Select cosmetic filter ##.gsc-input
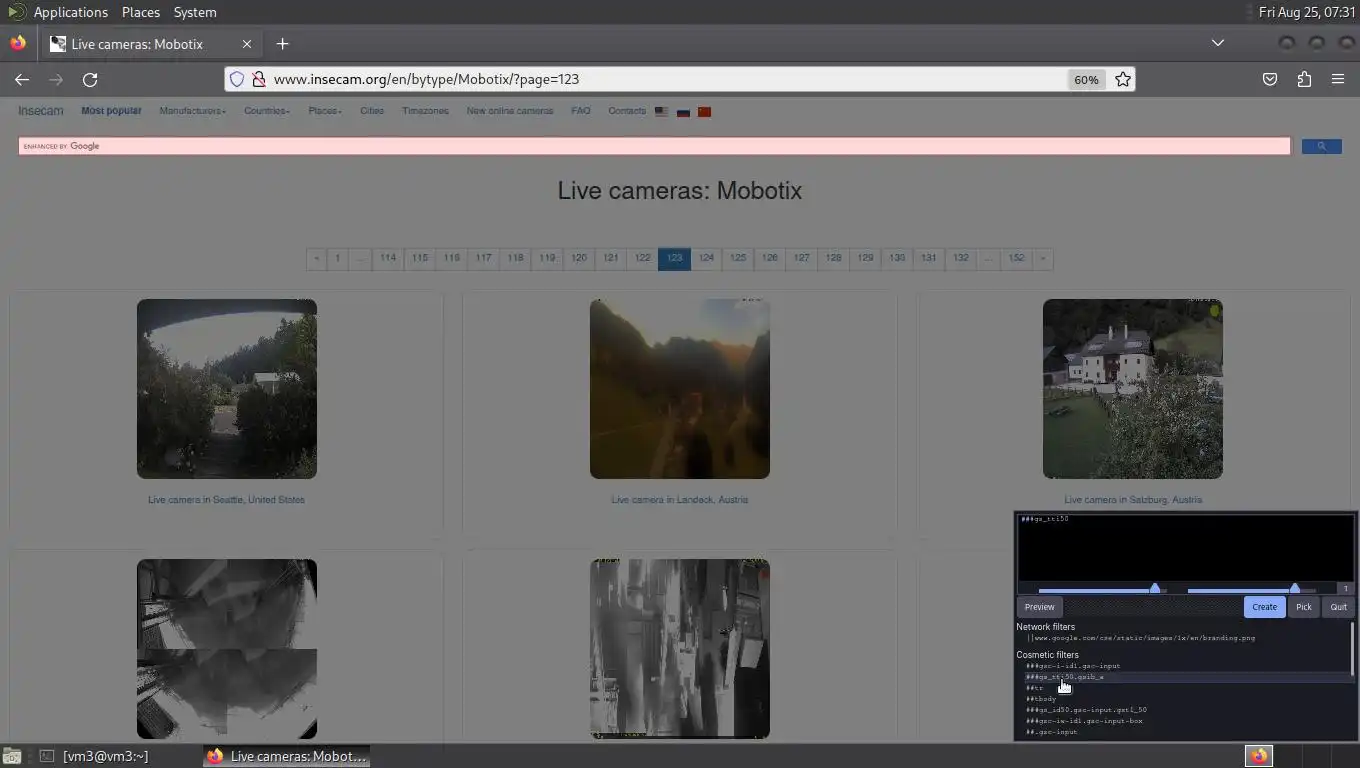1360x768 pixels. pyautogui.click(x=1052, y=732)
